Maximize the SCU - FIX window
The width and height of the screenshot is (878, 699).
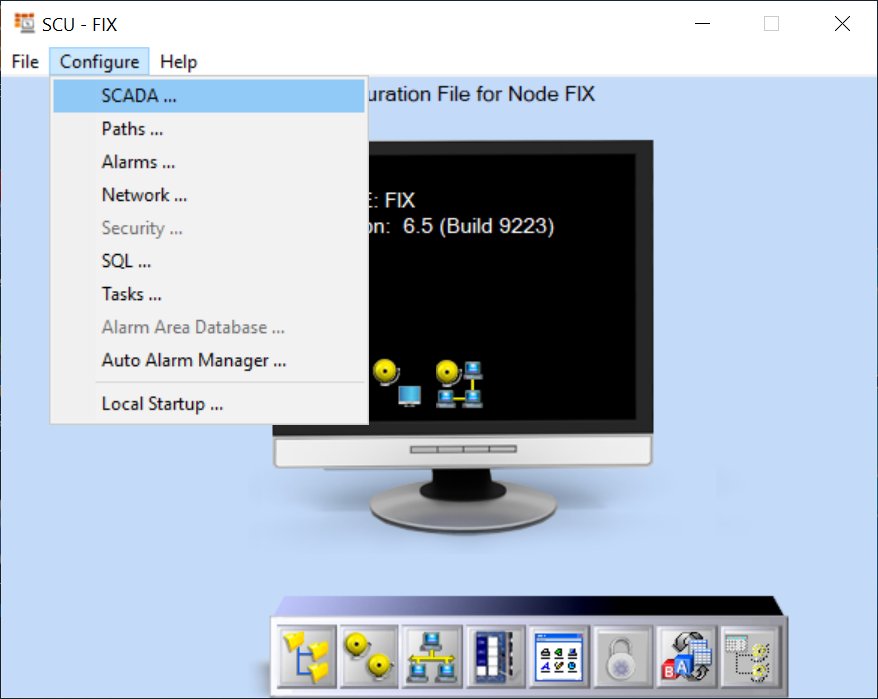click(771, 24)
